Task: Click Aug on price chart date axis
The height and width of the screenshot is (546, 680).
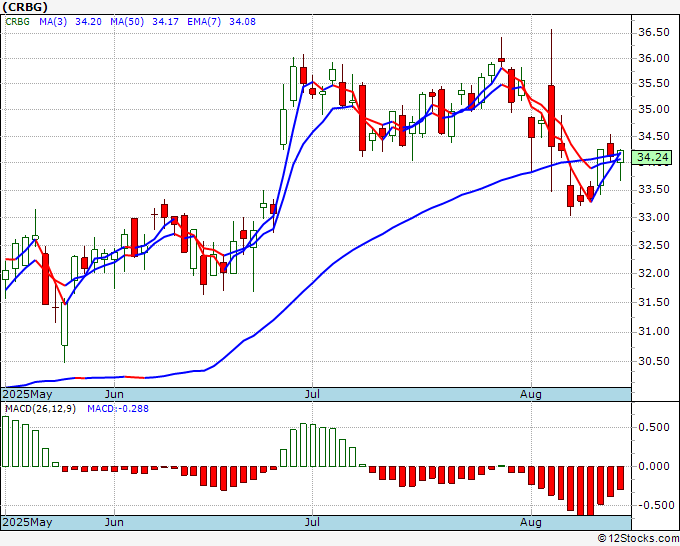Action: coord(531,394)
